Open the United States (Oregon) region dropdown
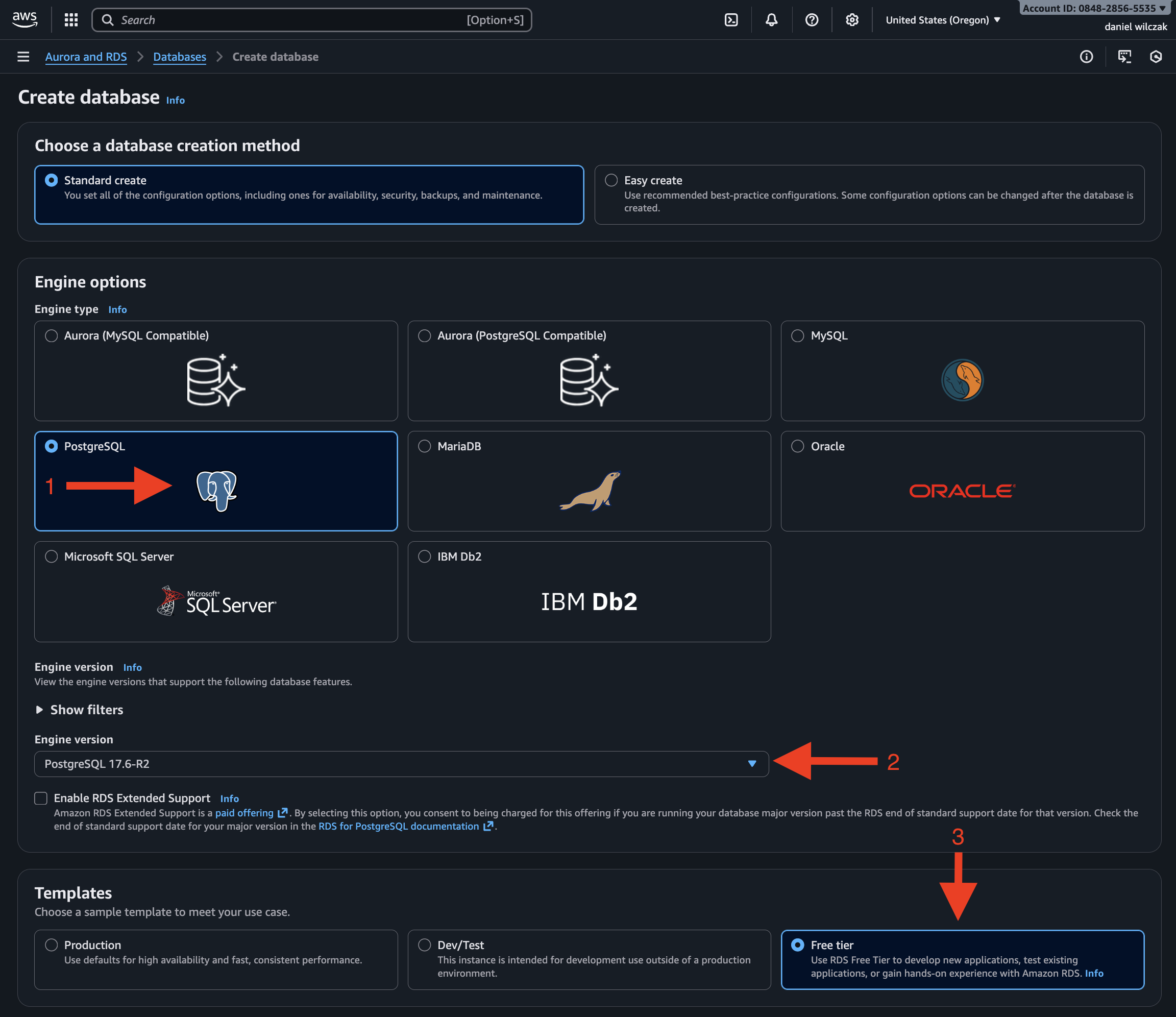 (942, 20)
